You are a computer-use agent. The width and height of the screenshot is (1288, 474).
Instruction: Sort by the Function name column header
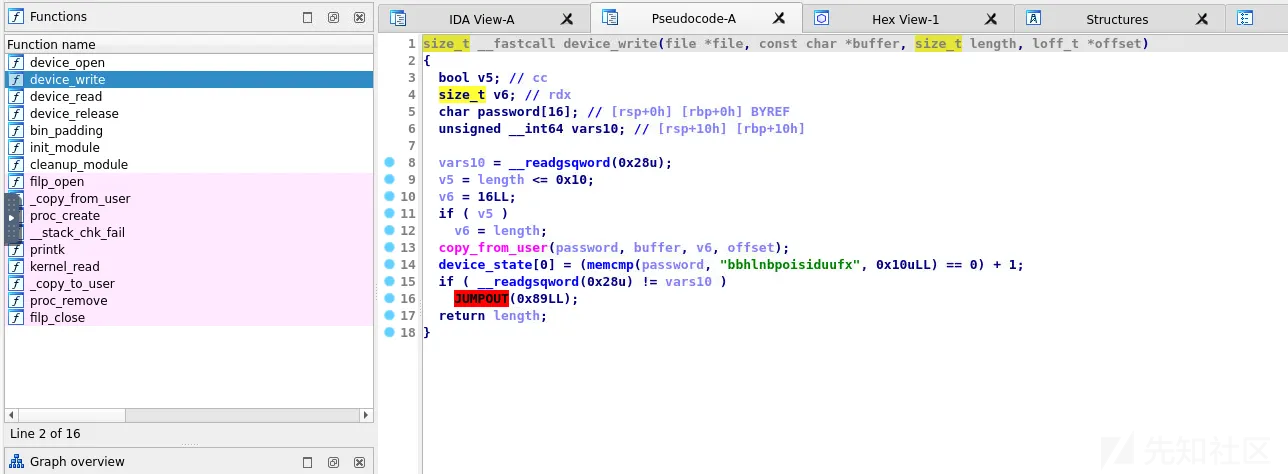tap(188, 44)
